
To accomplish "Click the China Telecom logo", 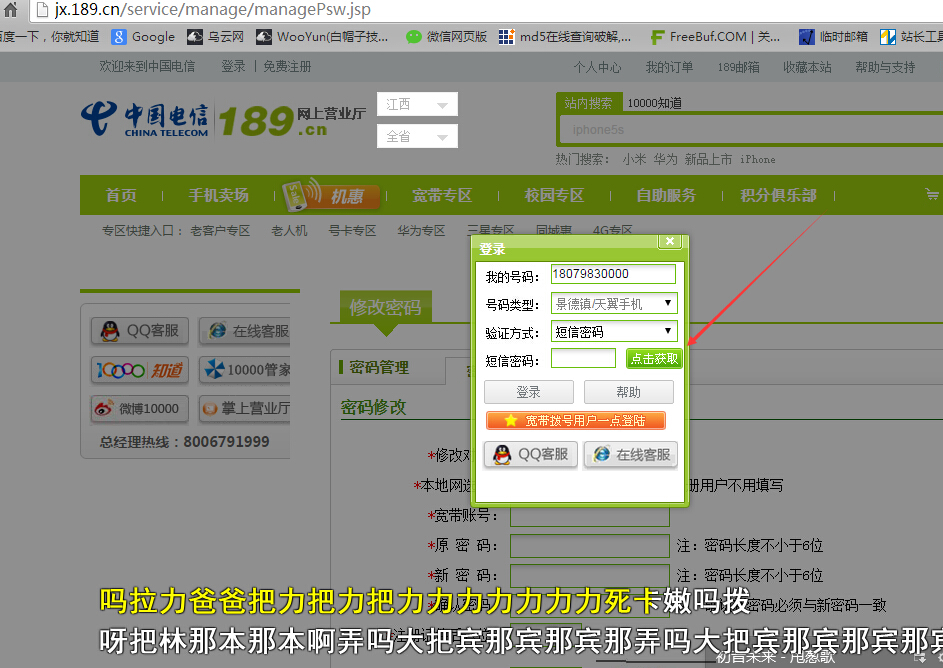I will point(144,119).
